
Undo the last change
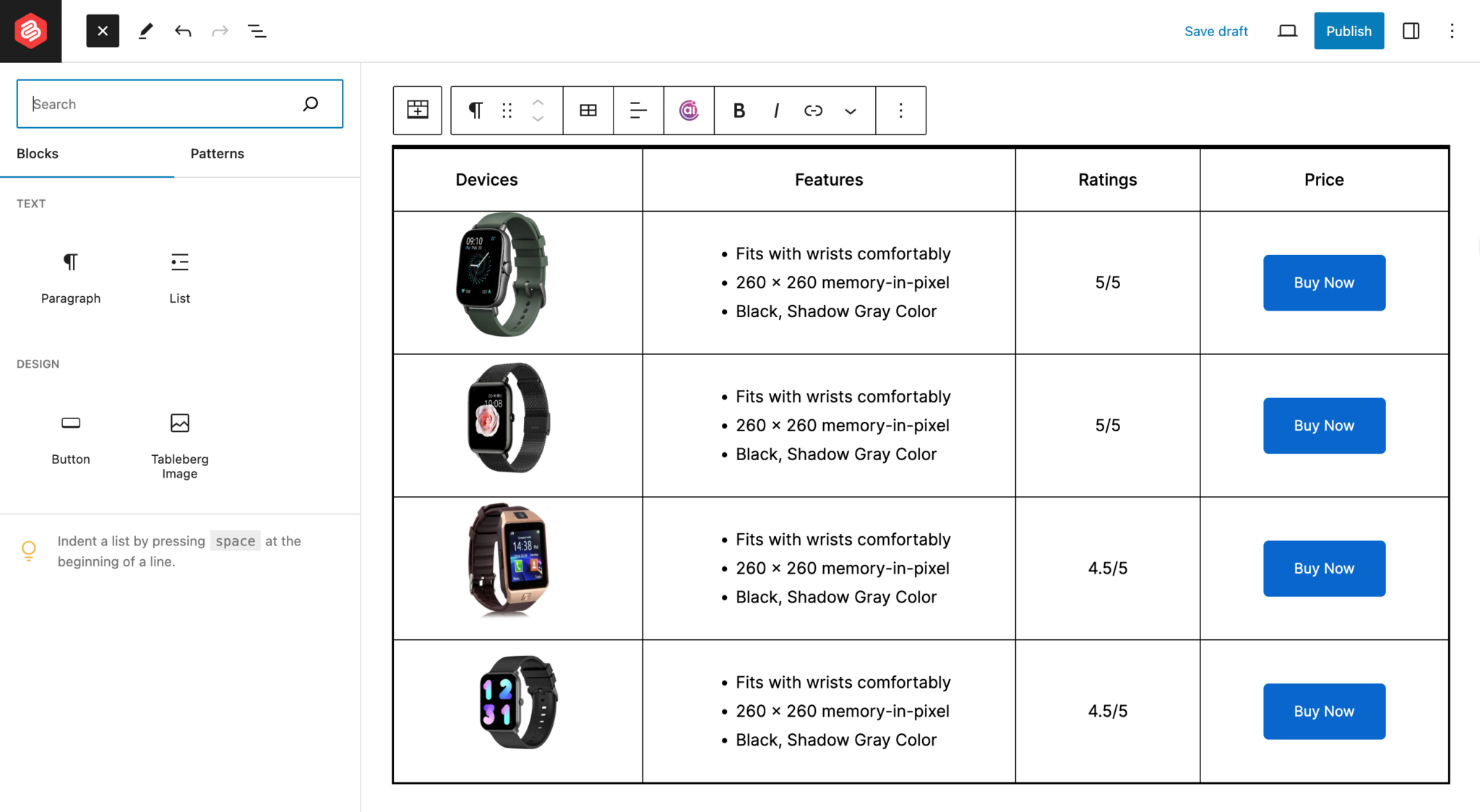(x=183, y=31)
